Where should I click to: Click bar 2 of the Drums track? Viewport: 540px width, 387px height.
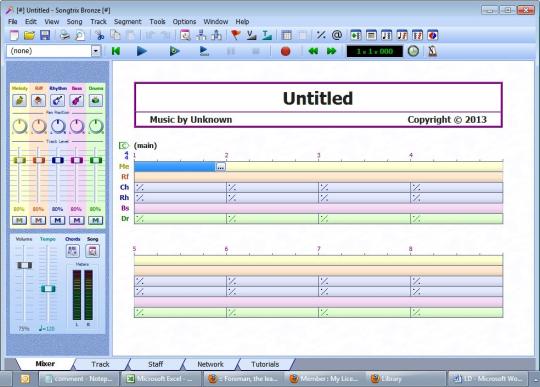point(272,219)
